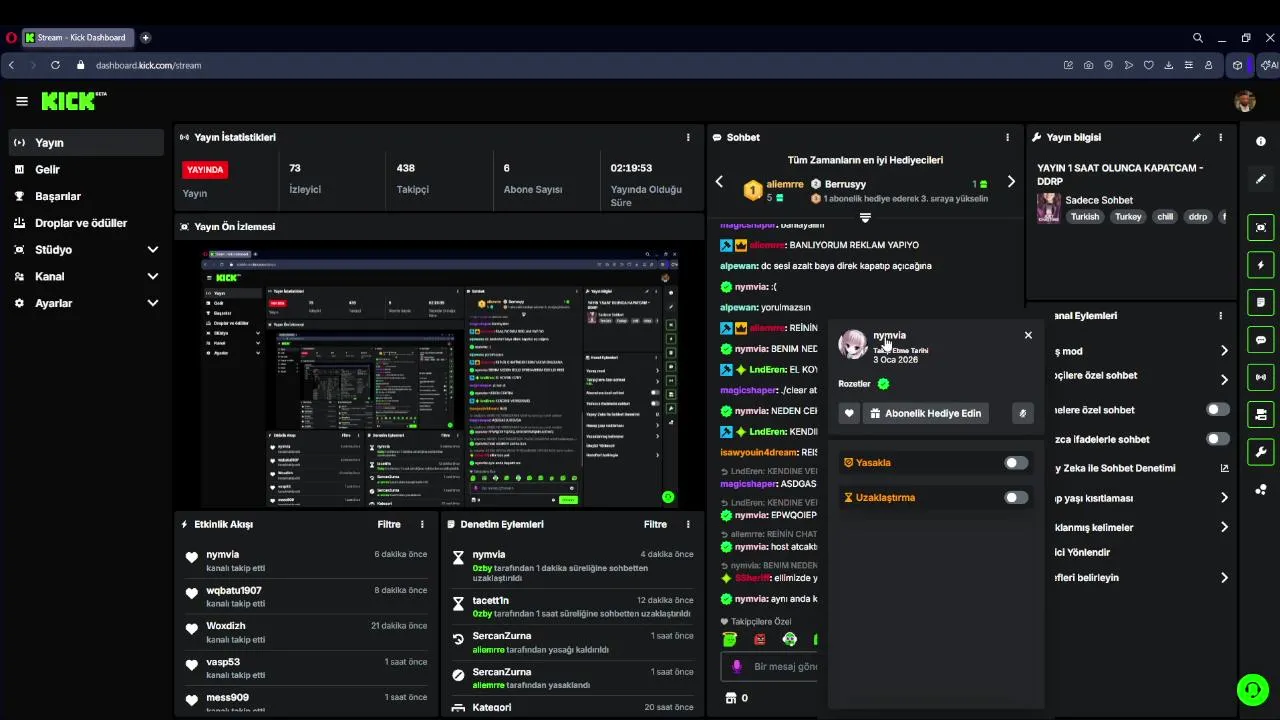Click Filtre in the Etkinlik Akışı panel
The height and width of the screenshot is (720, 1280).
click(389, 524)
